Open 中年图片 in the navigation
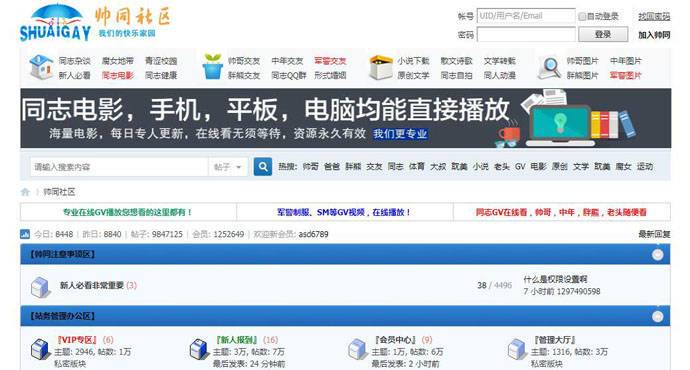Image resolution: width=690 pixels, height=370 pixels. [626, 61]
